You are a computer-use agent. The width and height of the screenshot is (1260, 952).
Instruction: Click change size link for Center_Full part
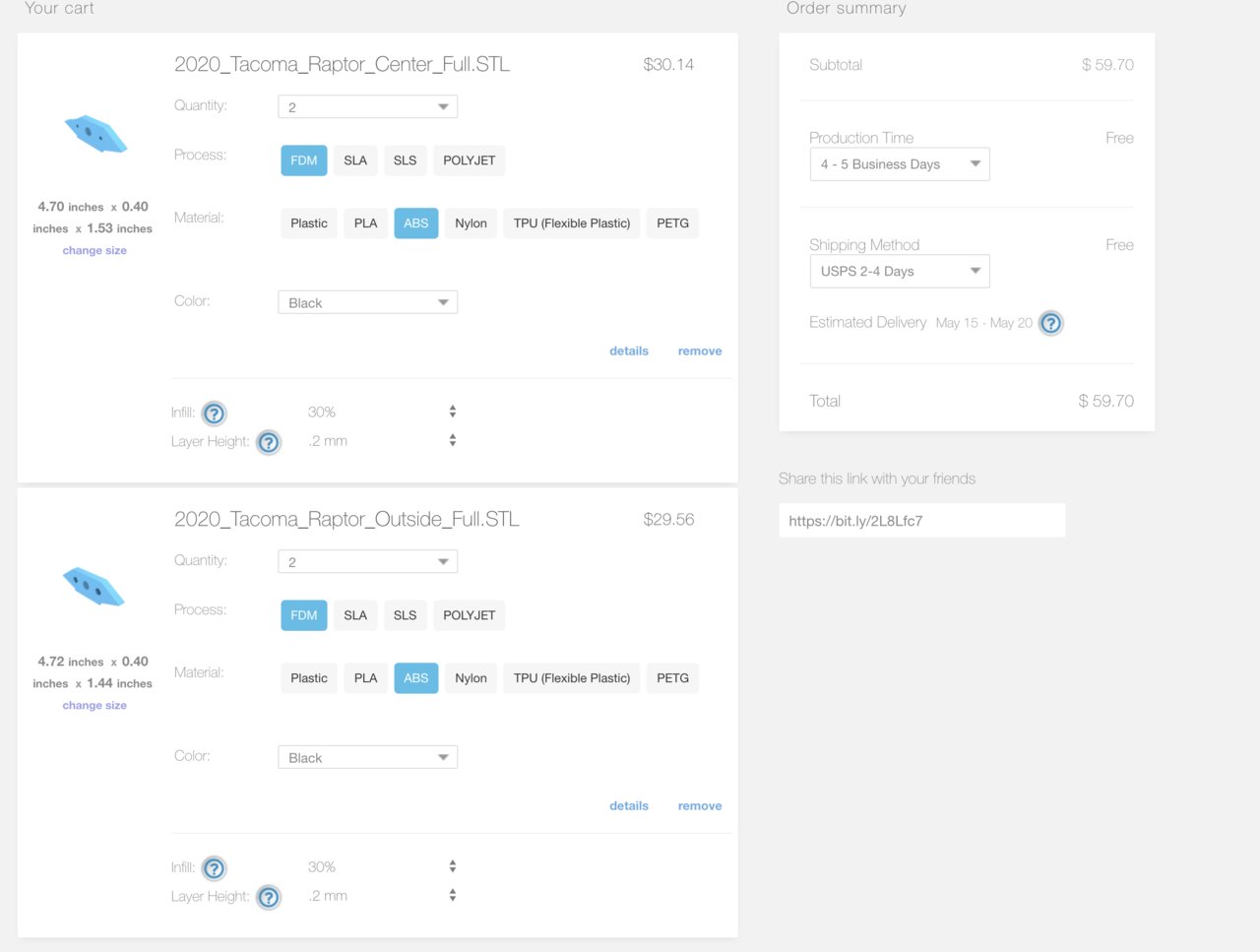tap(94, 250)
